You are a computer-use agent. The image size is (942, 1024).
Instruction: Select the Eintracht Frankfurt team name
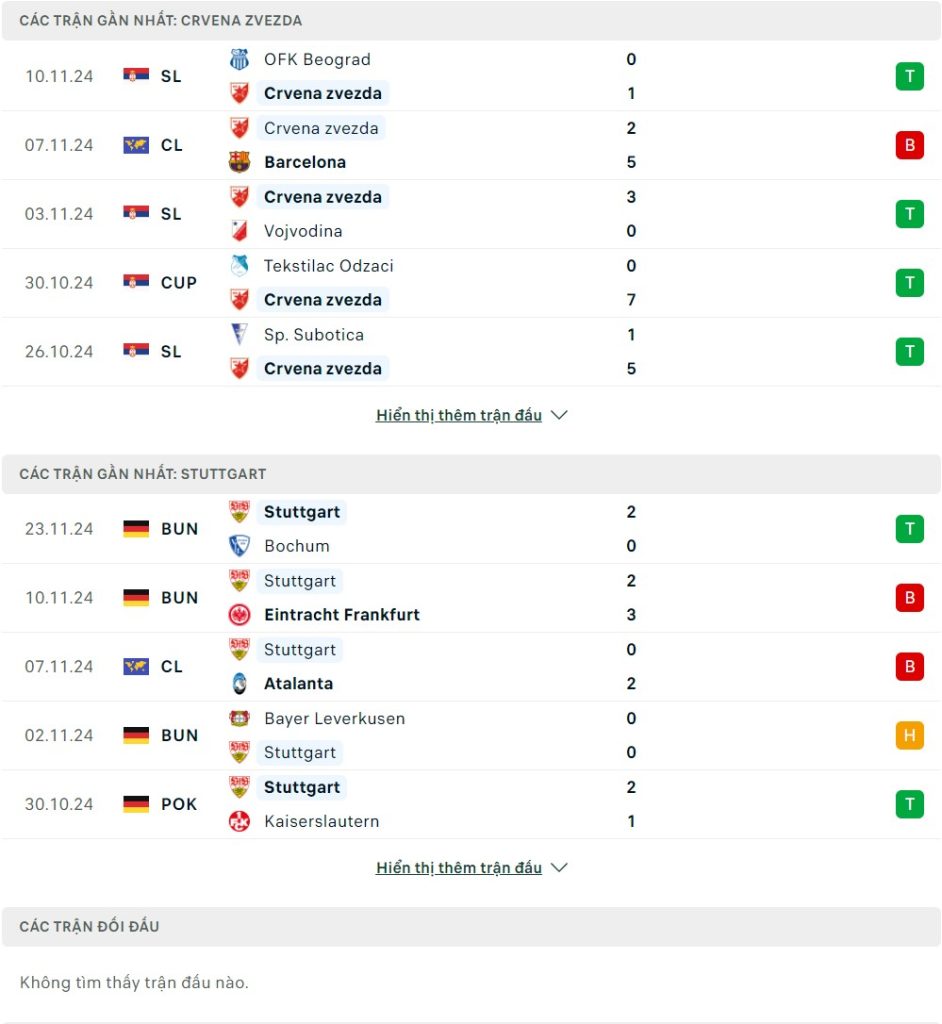coord(342,615)
